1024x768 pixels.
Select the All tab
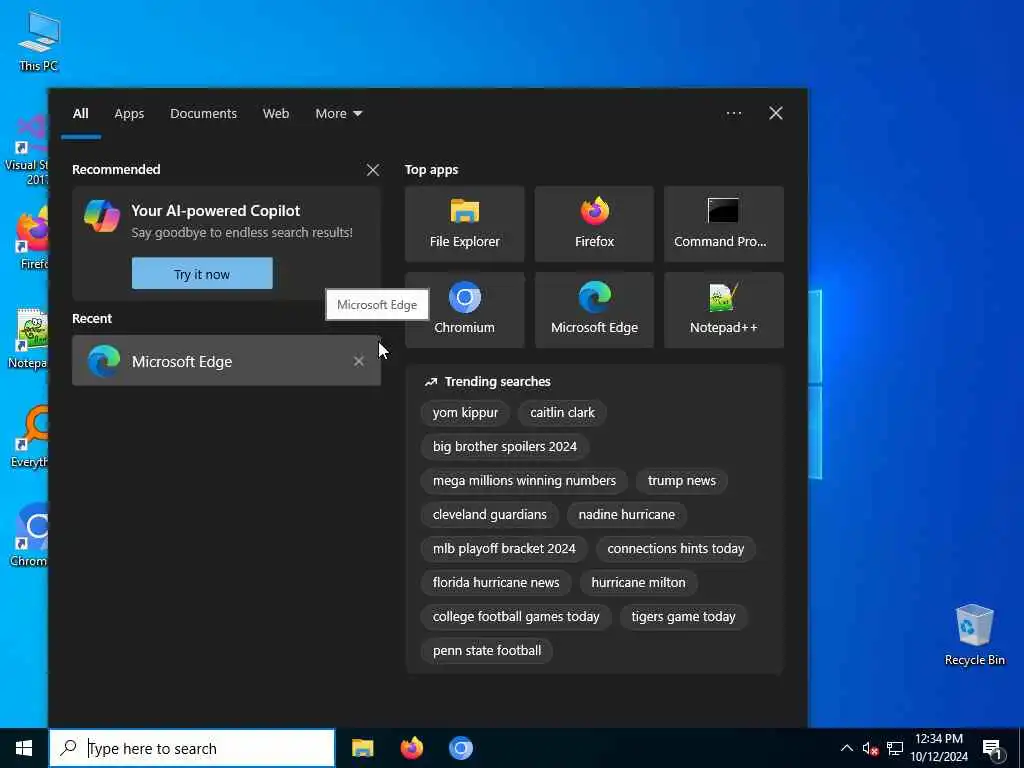pos(80,114)
